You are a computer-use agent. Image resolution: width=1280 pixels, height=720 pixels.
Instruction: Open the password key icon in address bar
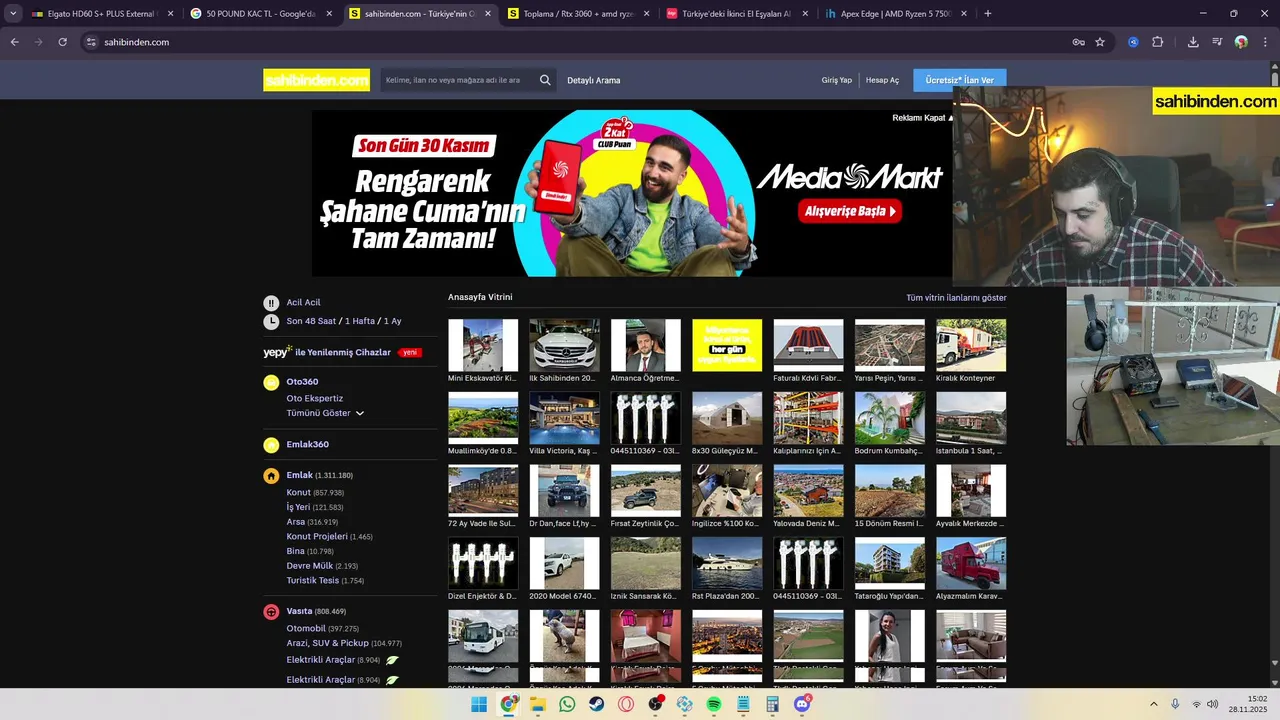[x=1078, y=42]
